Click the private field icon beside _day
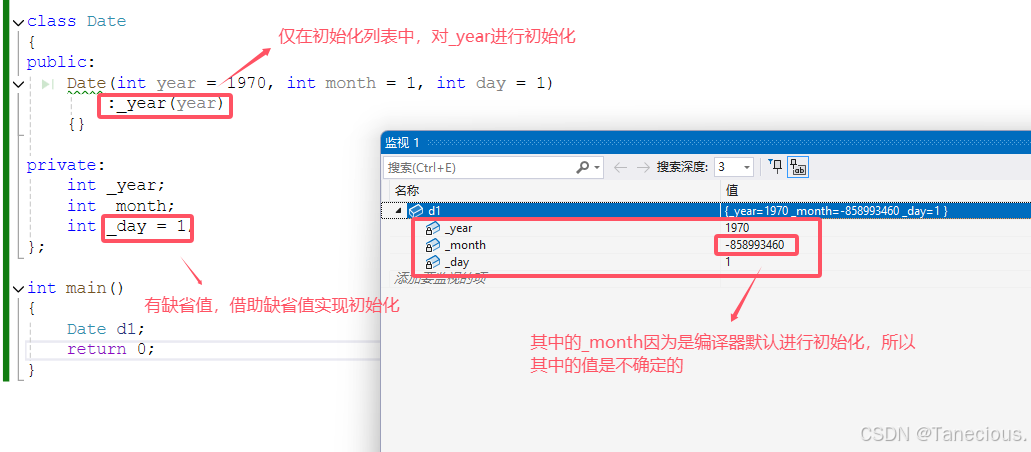 click(432, 263)
